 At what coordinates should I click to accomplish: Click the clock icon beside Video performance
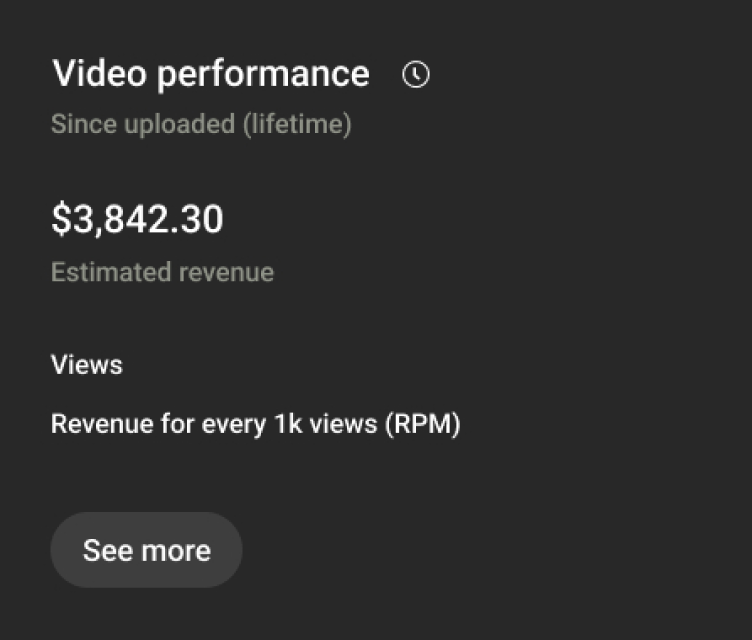point(416,75)
